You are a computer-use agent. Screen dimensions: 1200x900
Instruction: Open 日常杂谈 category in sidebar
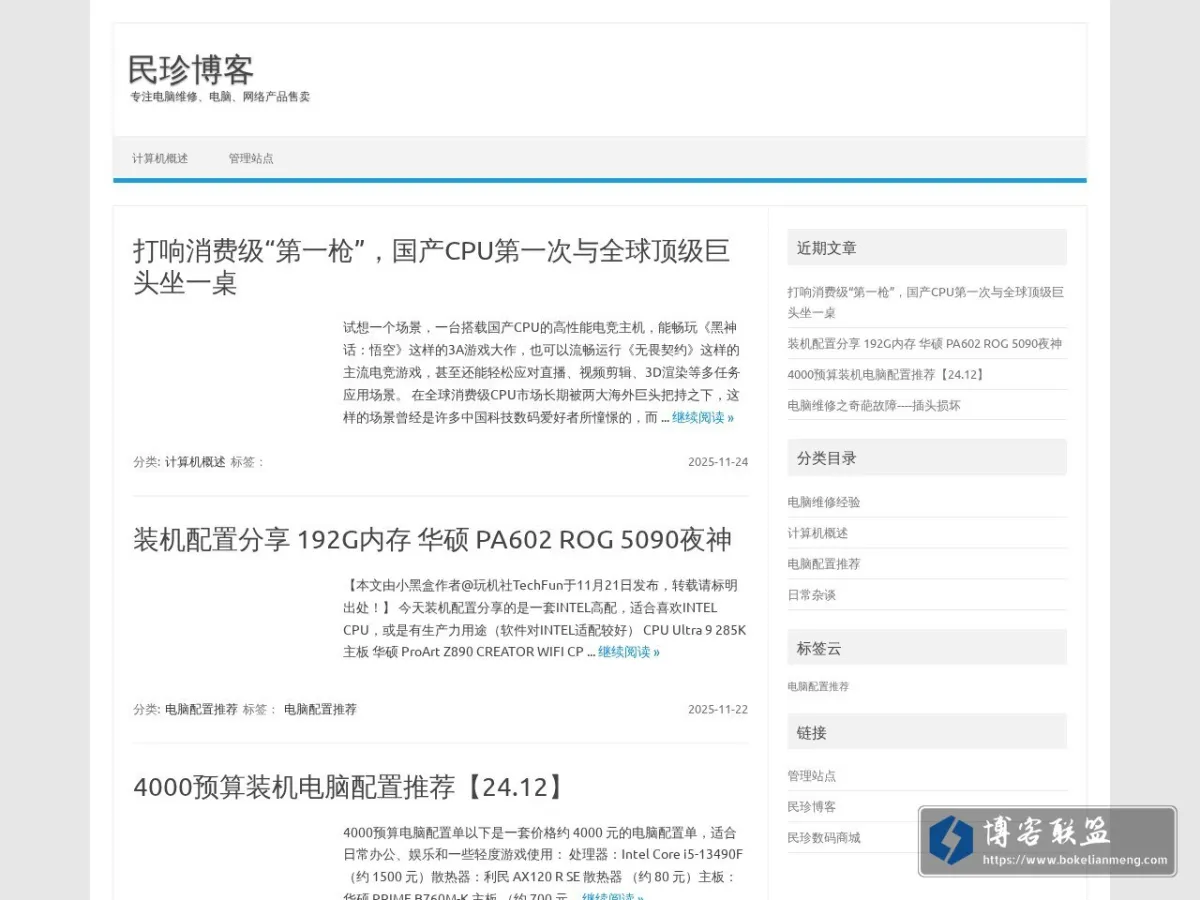[812, 595]
